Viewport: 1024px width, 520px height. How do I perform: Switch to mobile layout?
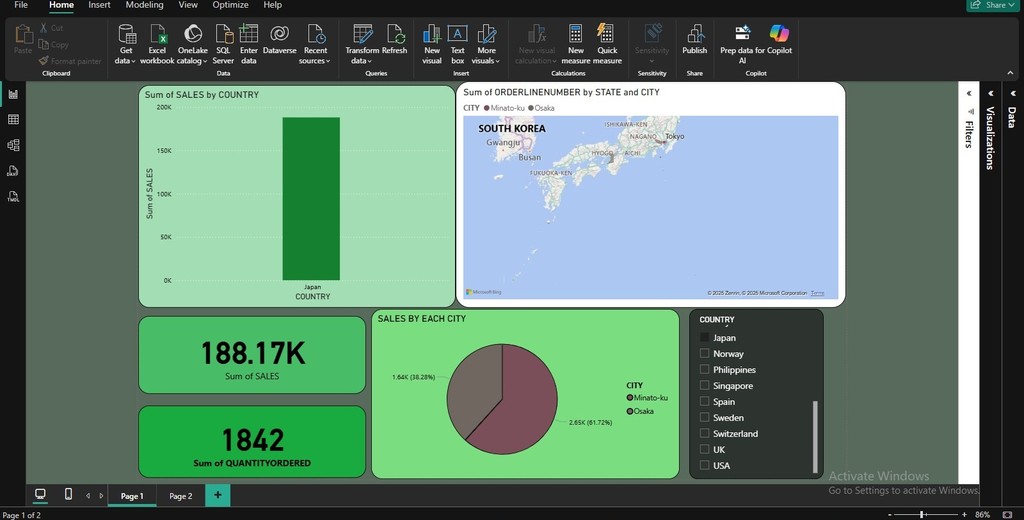(x=68, y=495)
